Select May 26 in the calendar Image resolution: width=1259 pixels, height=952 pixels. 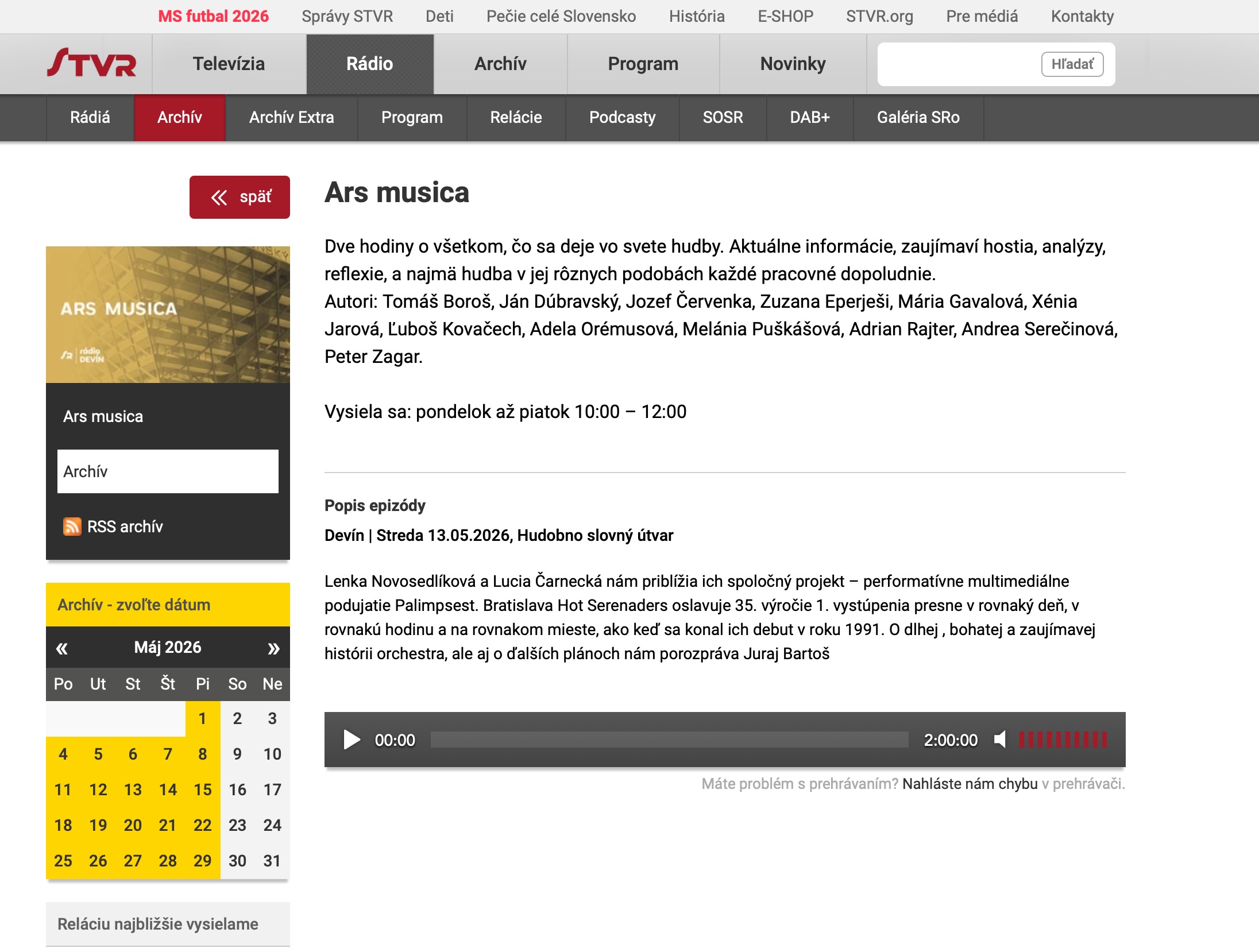click(98, 861)
